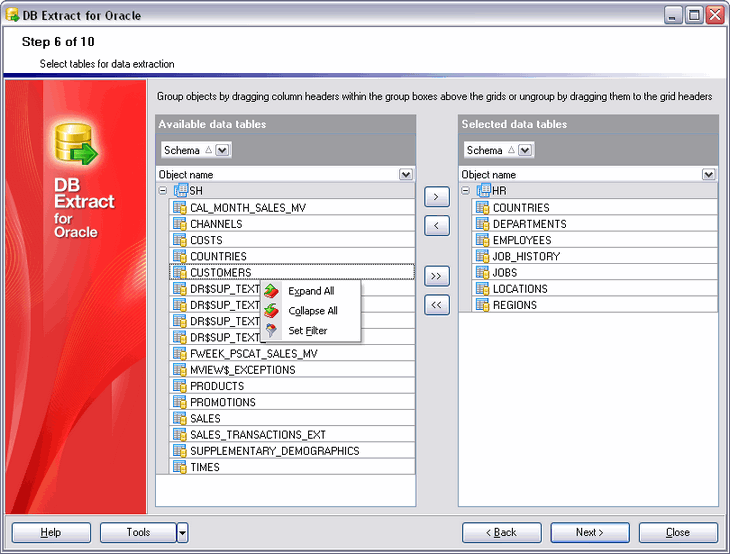The image size is (730, 554).
Task: Click the SALES table icon
Action: pos(180,418)
